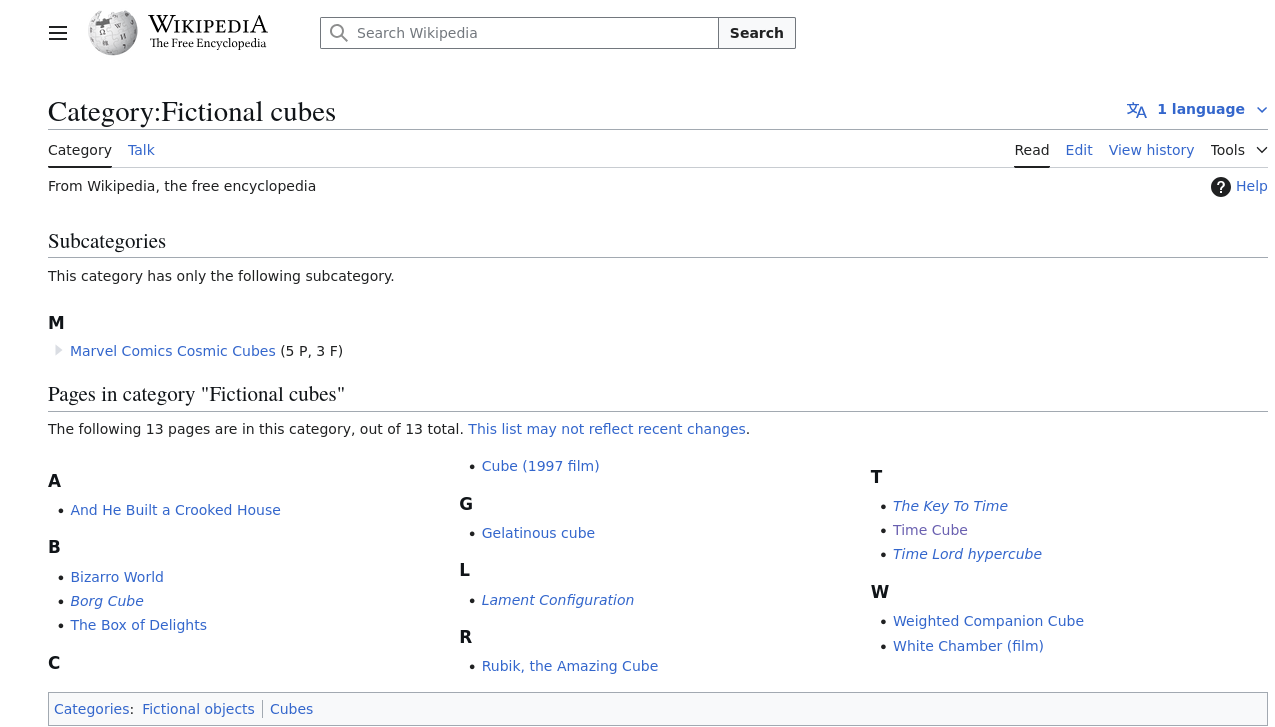Open the Bizarro World article

(x=117, y=577)
